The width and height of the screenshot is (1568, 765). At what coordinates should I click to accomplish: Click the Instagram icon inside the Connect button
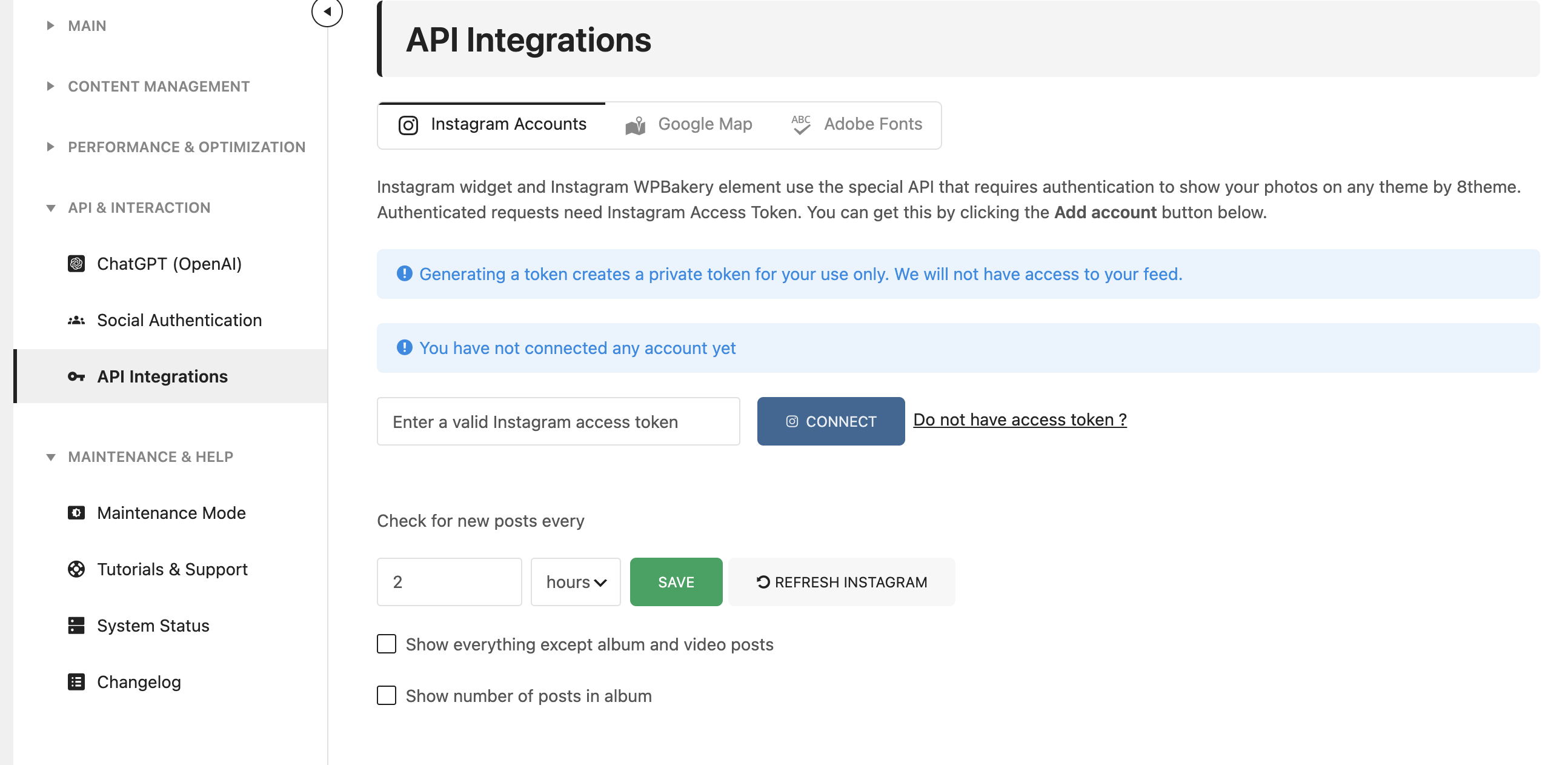click(x=792, y=421)
